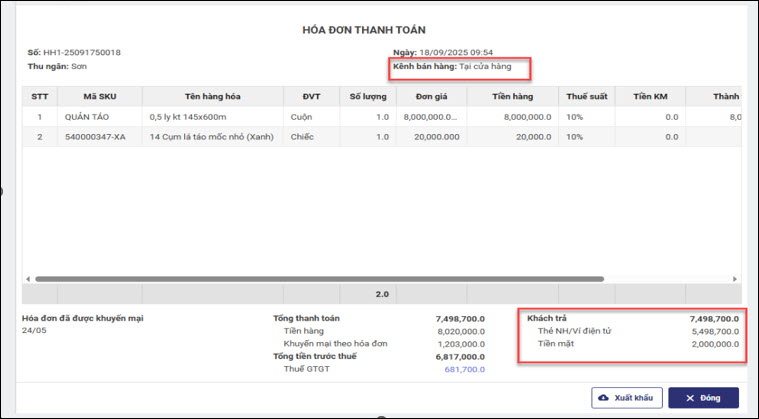Click the STT column header
The width and height of the screenshot is (759, 419).
(x=39, y=96)
